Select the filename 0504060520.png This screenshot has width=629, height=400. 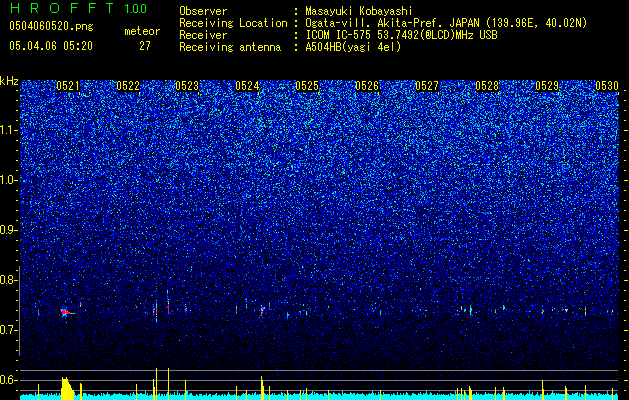[51, 26]
